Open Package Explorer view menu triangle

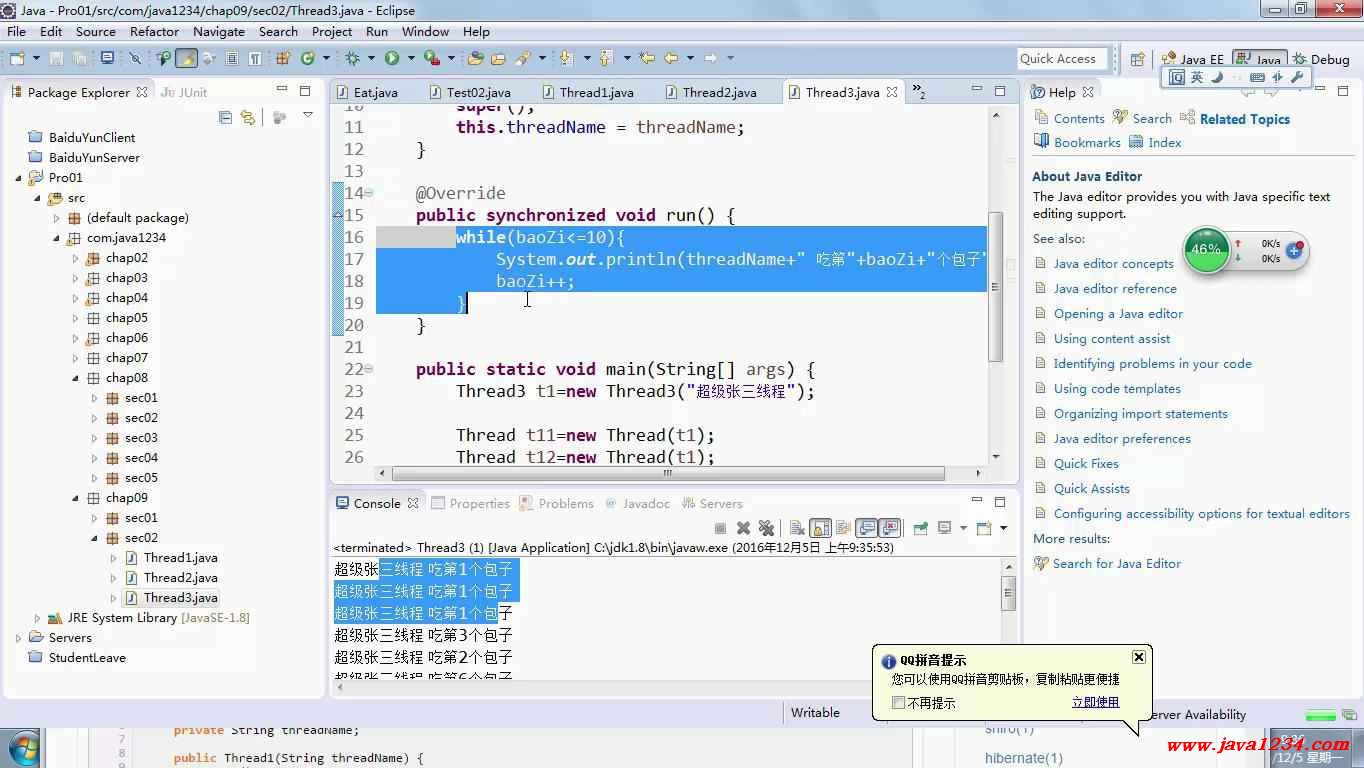[x=307, y=116]
